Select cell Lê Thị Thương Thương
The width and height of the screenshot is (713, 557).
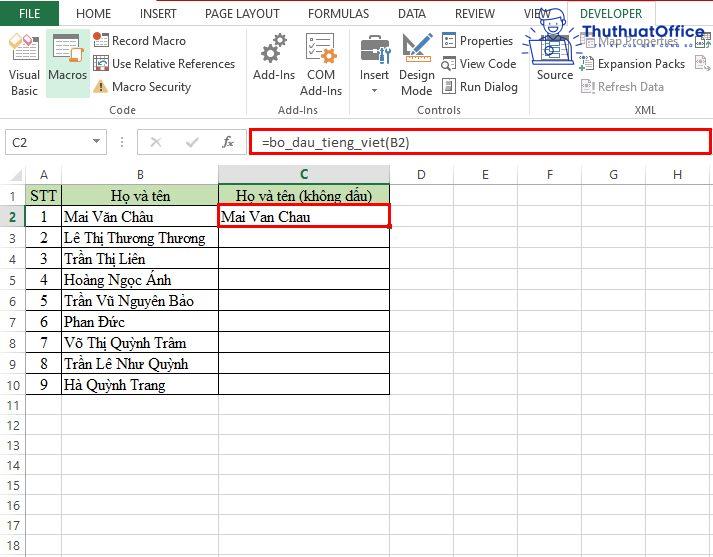pos(140,237)
